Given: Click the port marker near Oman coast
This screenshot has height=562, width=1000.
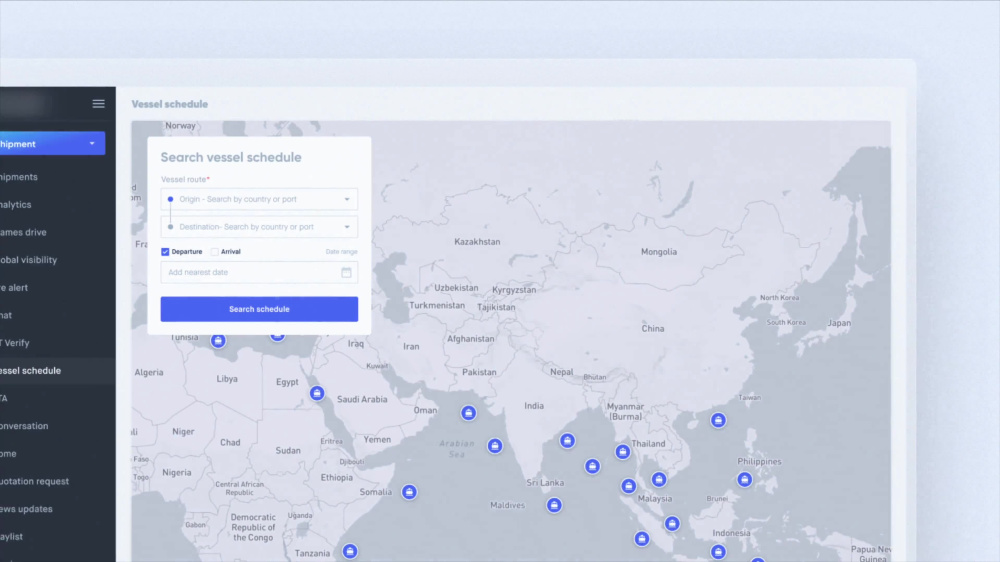Looking at the screenshot, I should tap(469, 413).
